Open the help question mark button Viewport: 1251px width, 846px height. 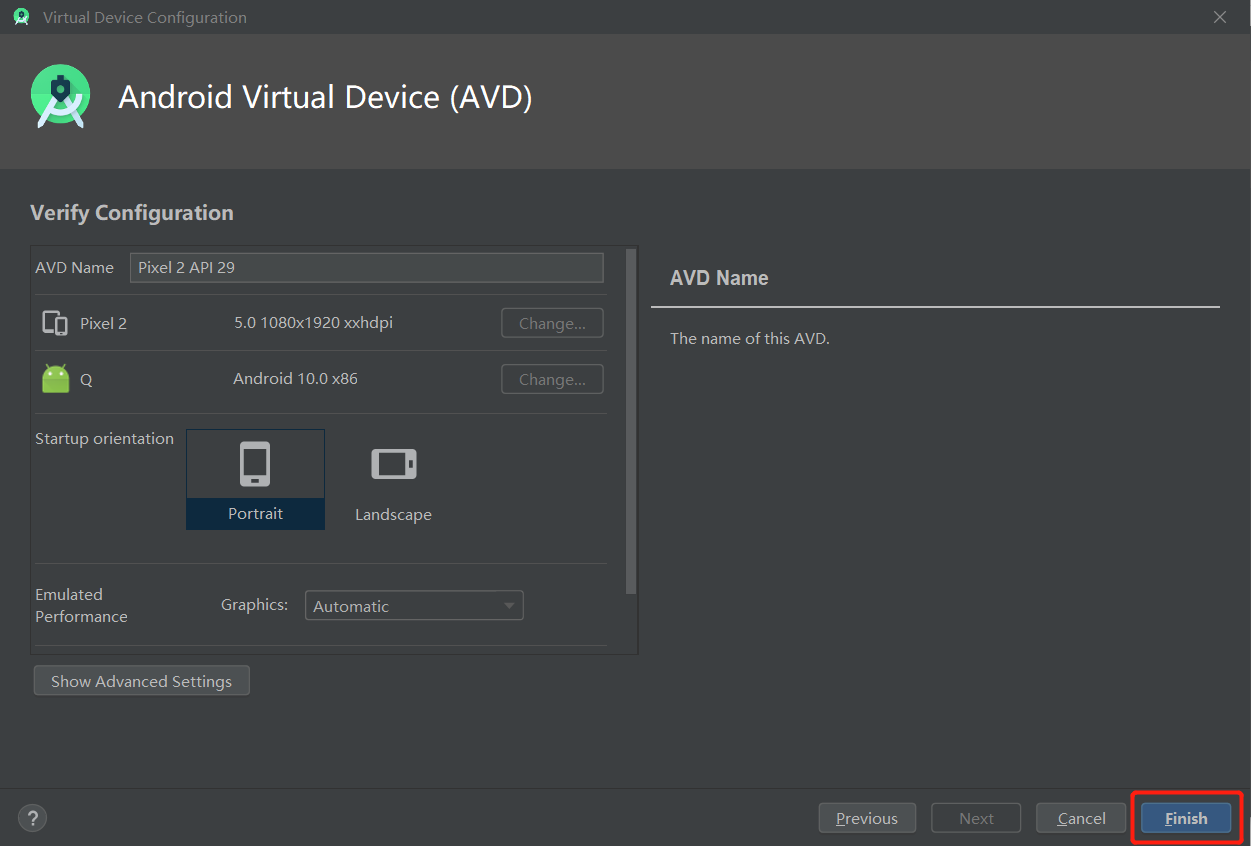[32, 818]
